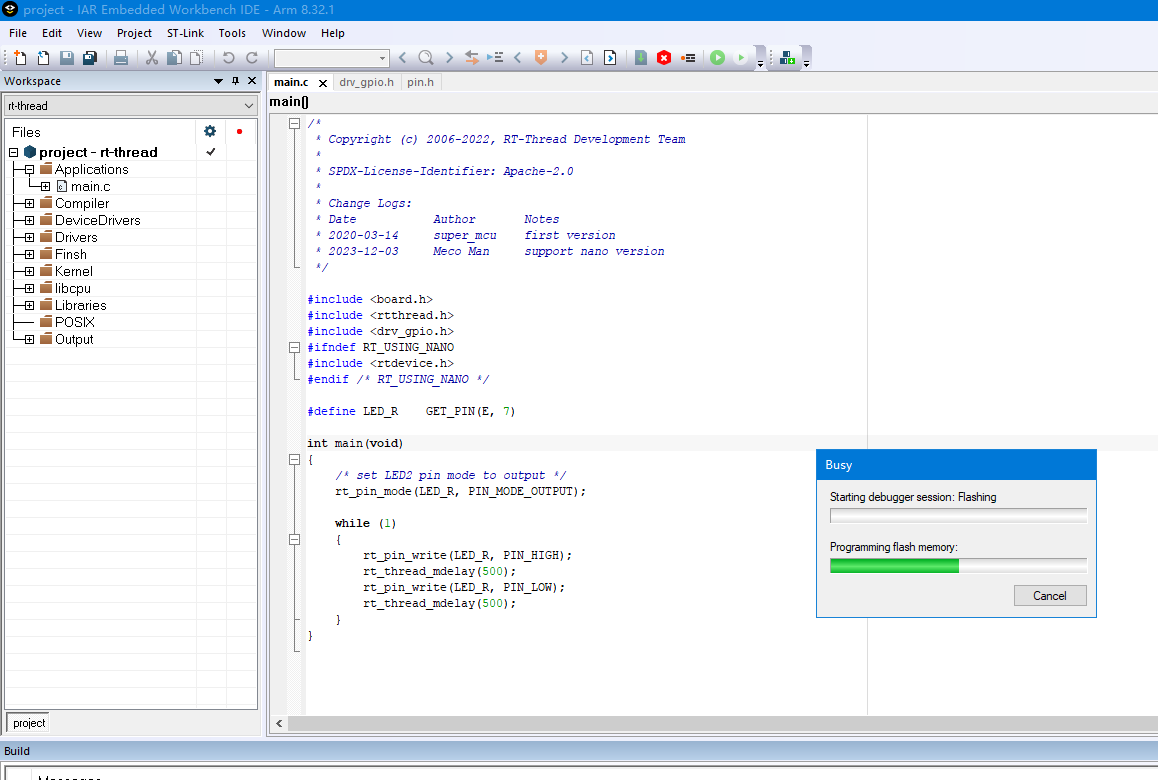Collapse the header comment block fold

294,123
